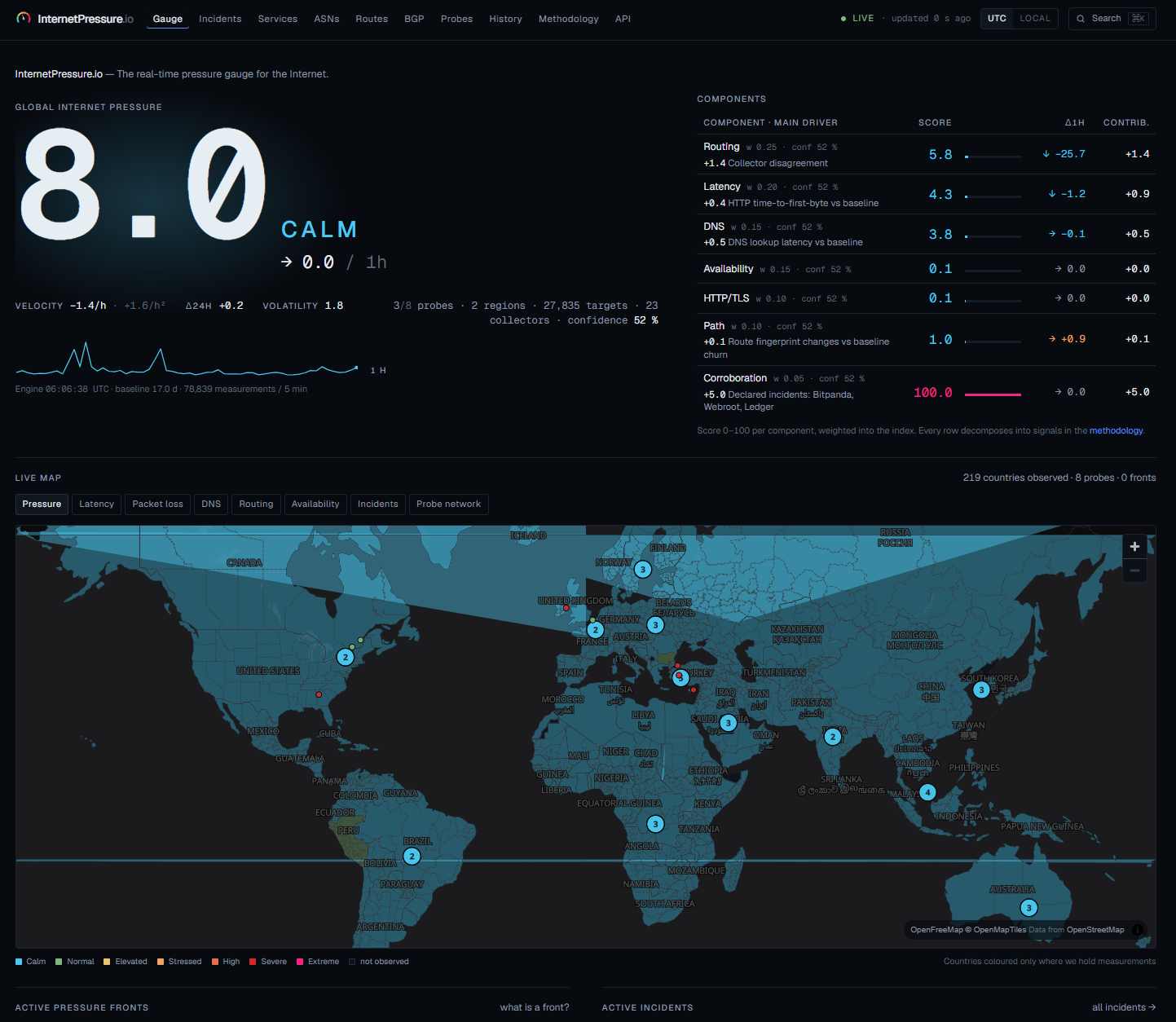Click the magnifier icon in Search

point(1081,19)
